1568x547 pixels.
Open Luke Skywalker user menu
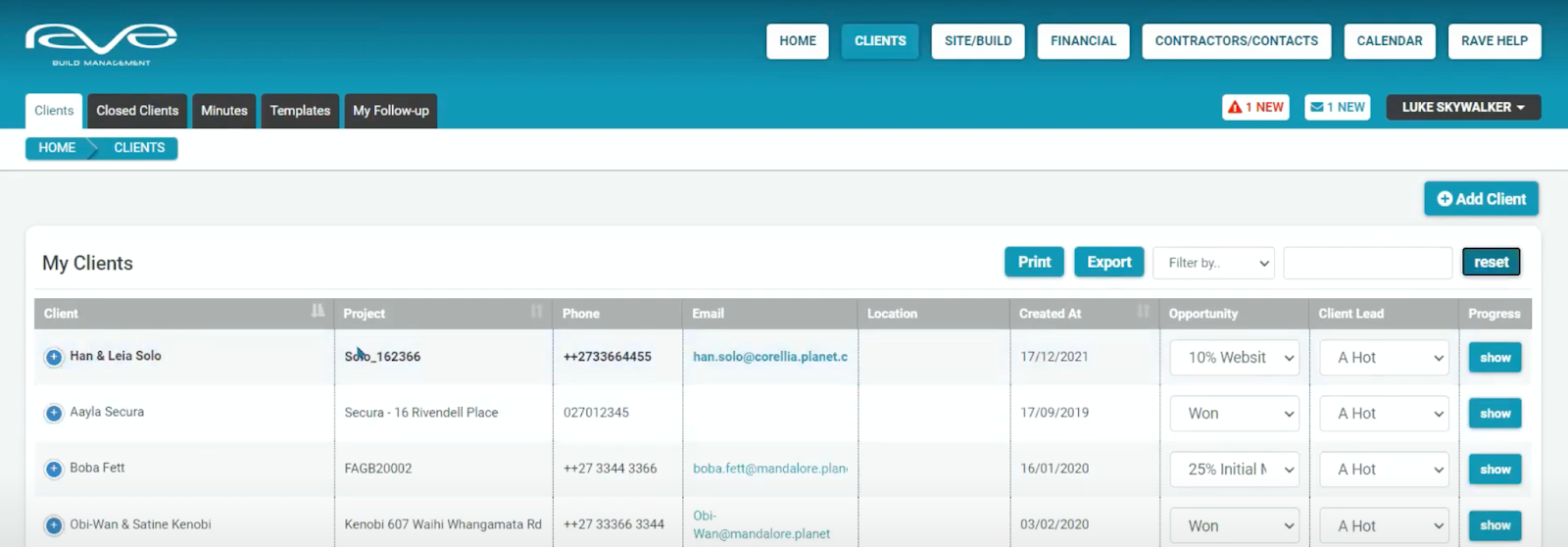pos(1462,107)
